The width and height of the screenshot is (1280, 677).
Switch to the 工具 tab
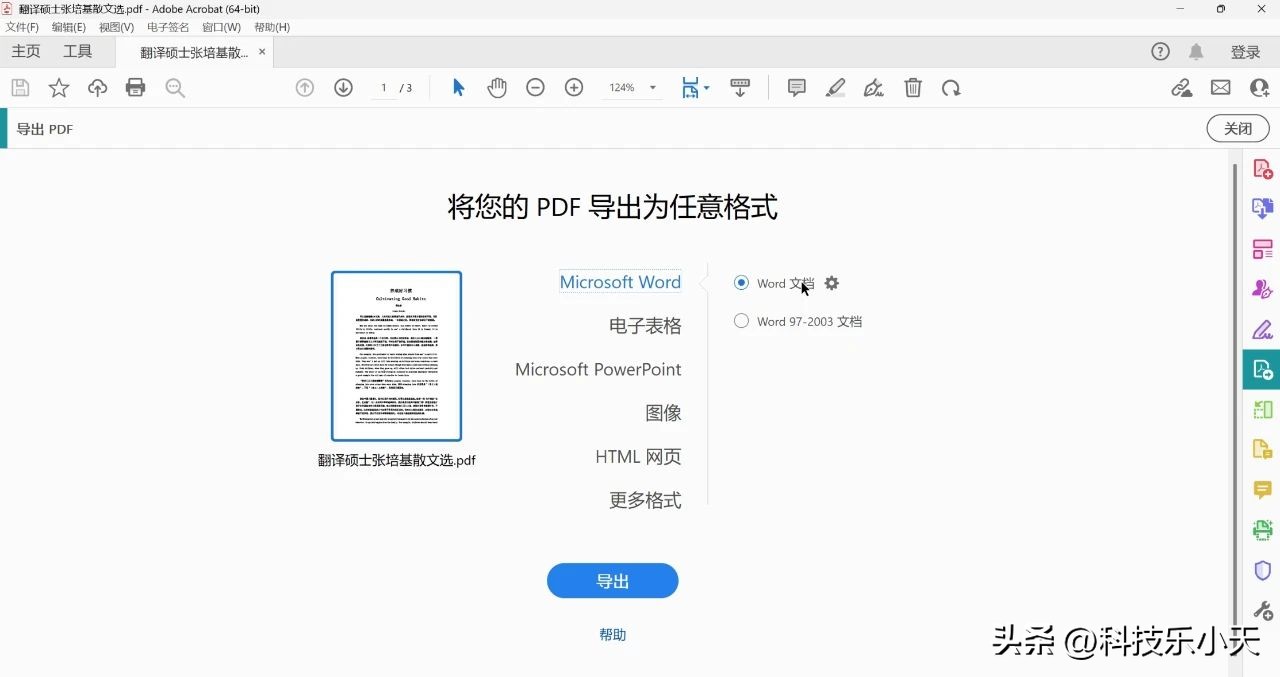[77, 51]
